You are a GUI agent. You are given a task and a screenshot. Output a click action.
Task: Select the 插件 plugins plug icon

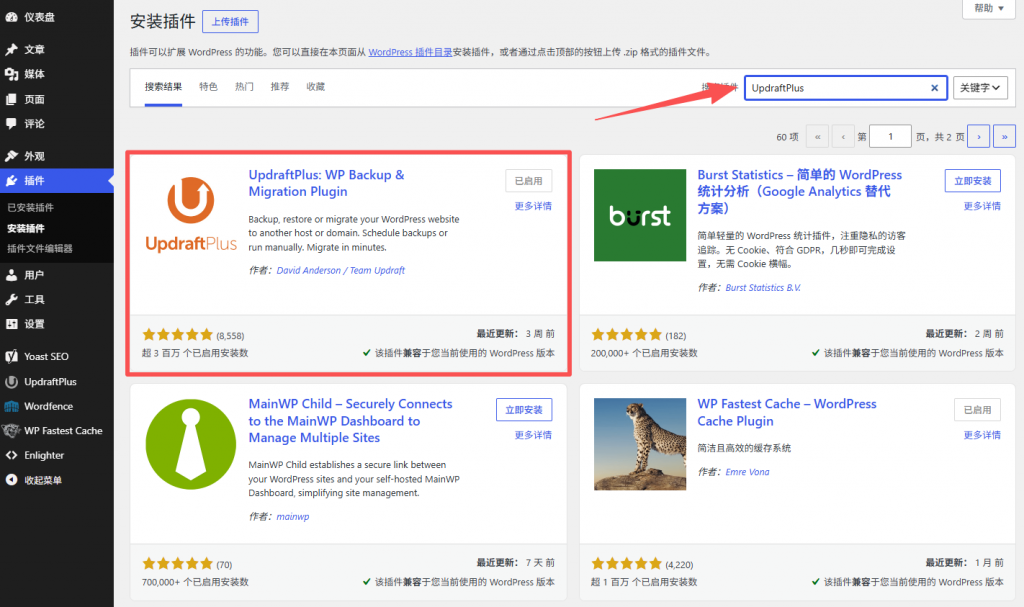point(11,180)
